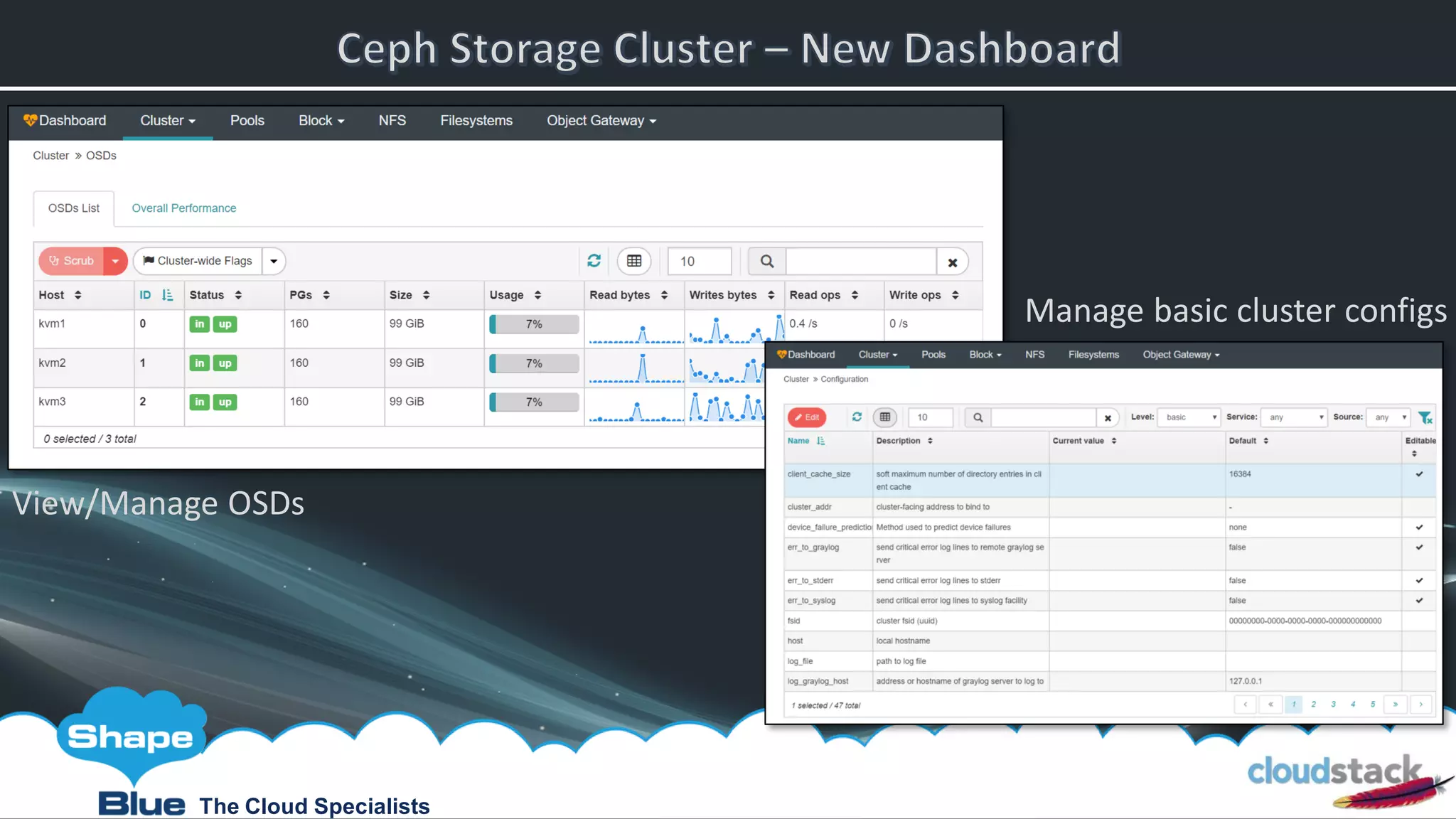Click kvm1 usage bar showing 7%

point(534,324)
